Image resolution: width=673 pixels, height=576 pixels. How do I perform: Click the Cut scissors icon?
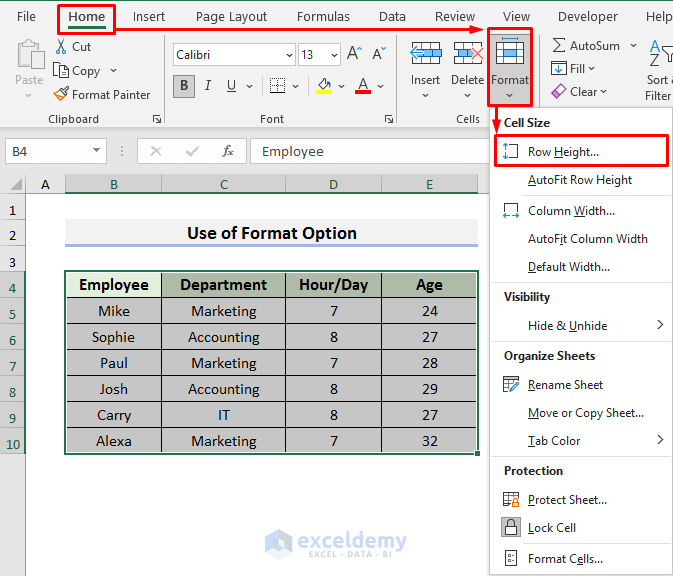[61, 46]
